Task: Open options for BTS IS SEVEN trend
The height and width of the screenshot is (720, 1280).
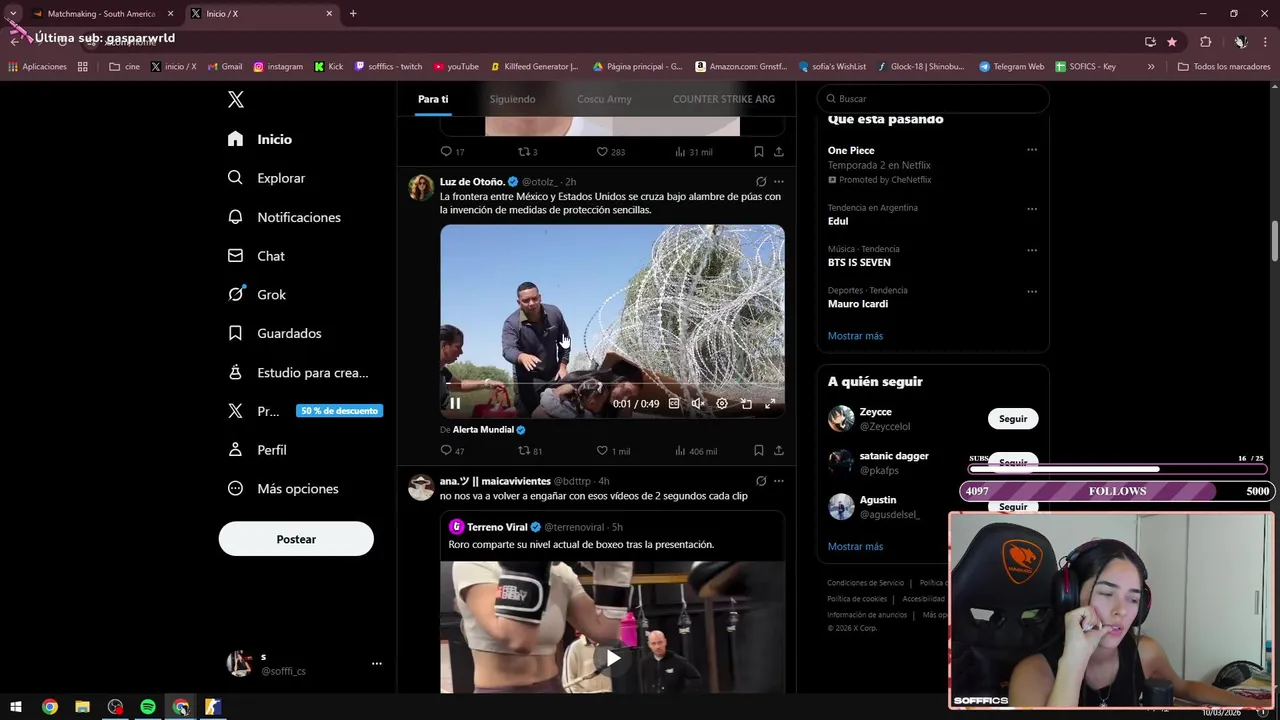Action: click(1032, 250)
